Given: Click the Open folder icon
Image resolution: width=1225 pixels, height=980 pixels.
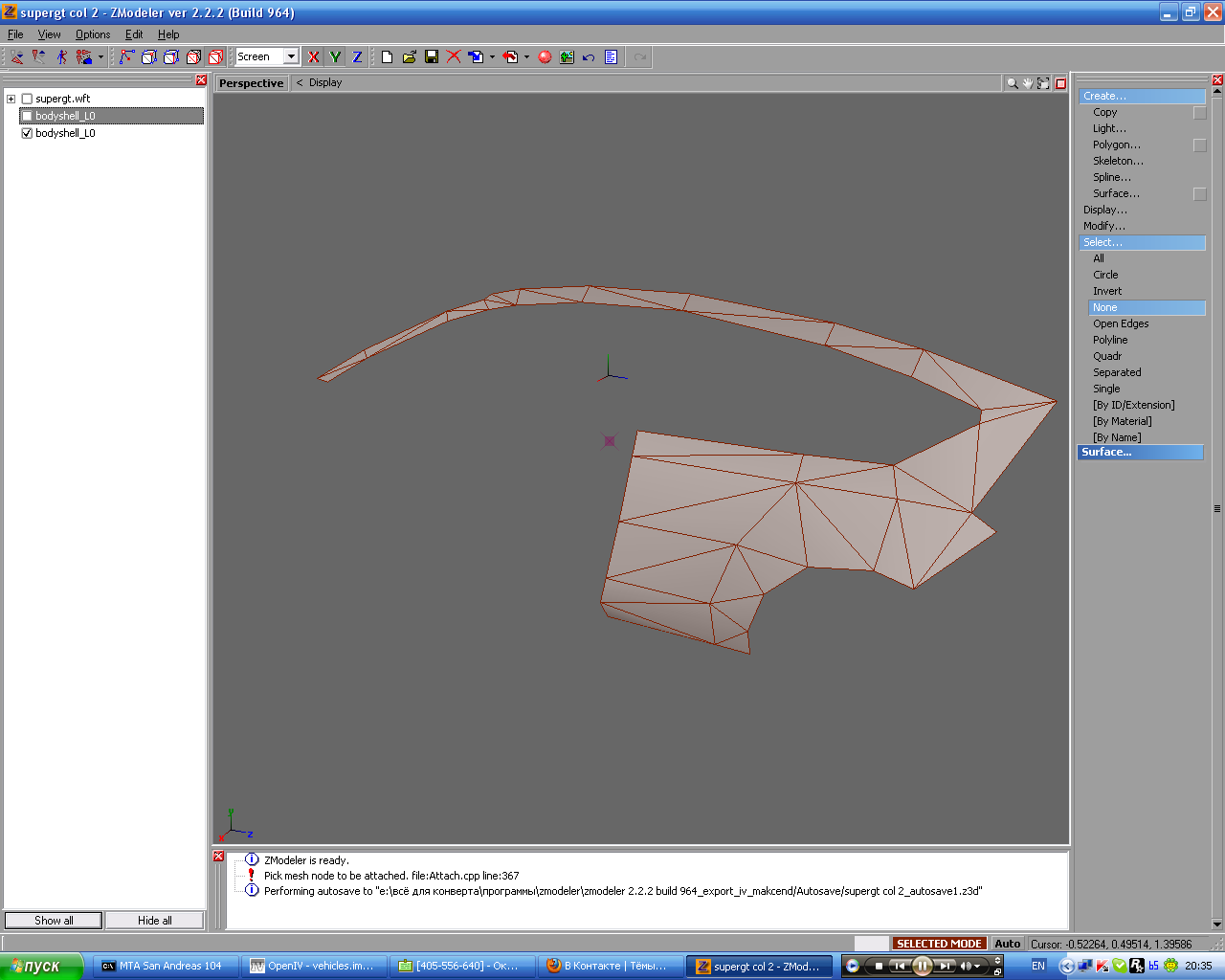Looking at the screenshot, I should click(x=409, y=57).
